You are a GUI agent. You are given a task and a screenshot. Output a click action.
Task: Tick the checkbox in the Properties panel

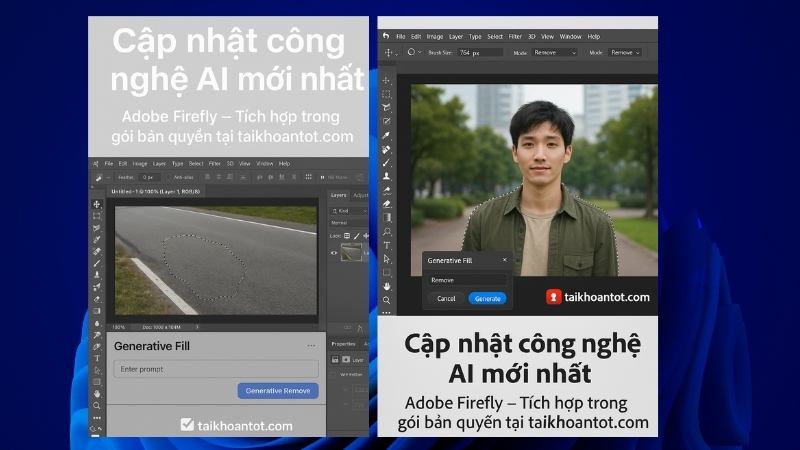[336, 374]
